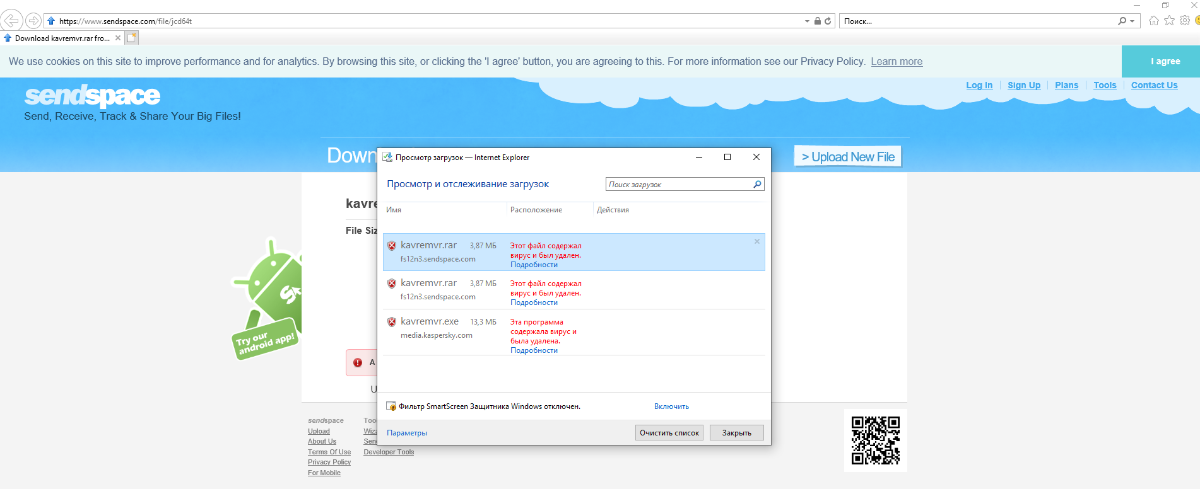Sort by 'Расположение' column header
The height and width of the screenshot is (489, 1200).
[536, 210]
